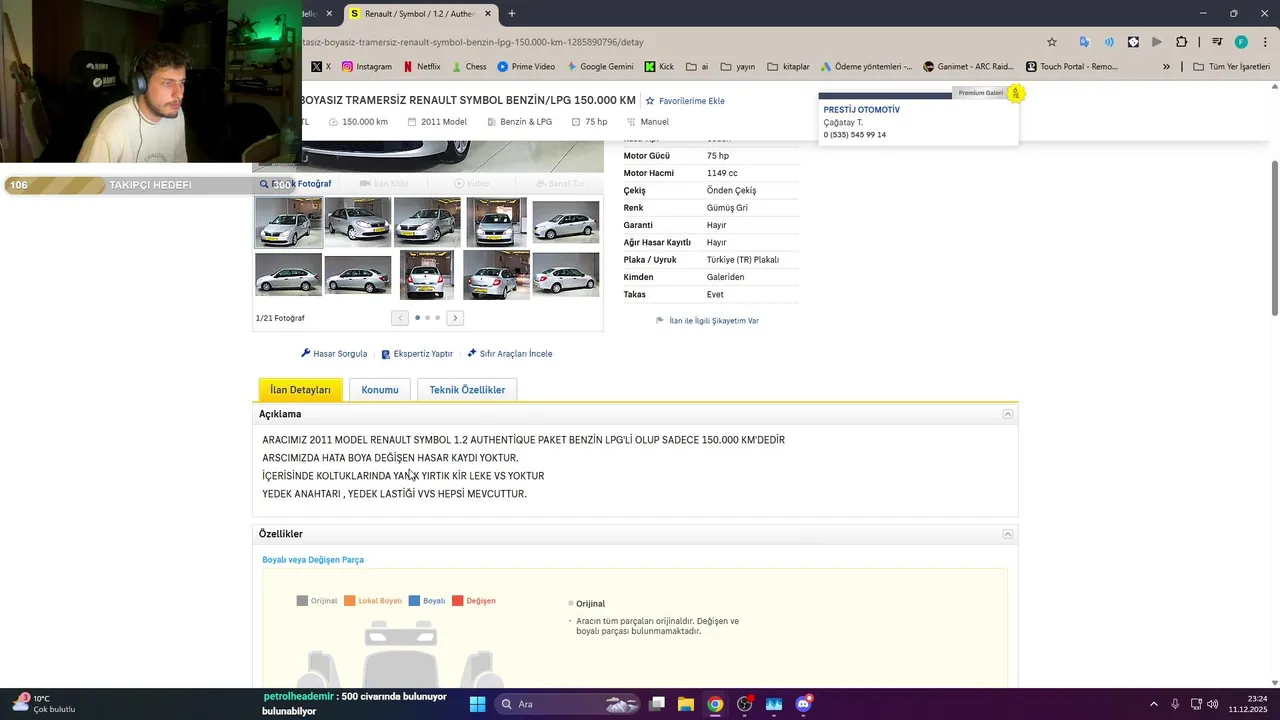Collapse the Açıklama section
The image size is (1280, 720).
pos(1008,414)
